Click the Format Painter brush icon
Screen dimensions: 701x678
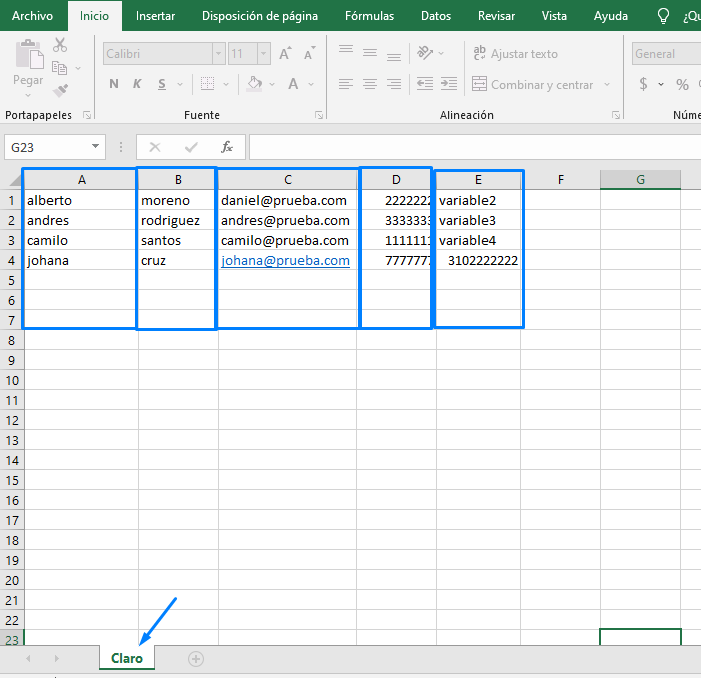60,90
